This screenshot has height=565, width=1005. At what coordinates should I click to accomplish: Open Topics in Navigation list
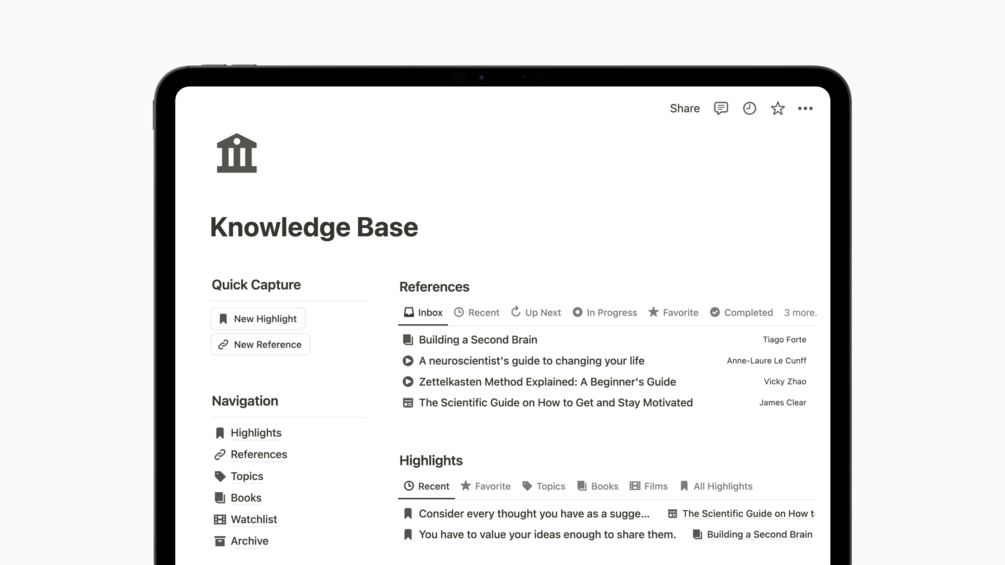click(247, 476)
